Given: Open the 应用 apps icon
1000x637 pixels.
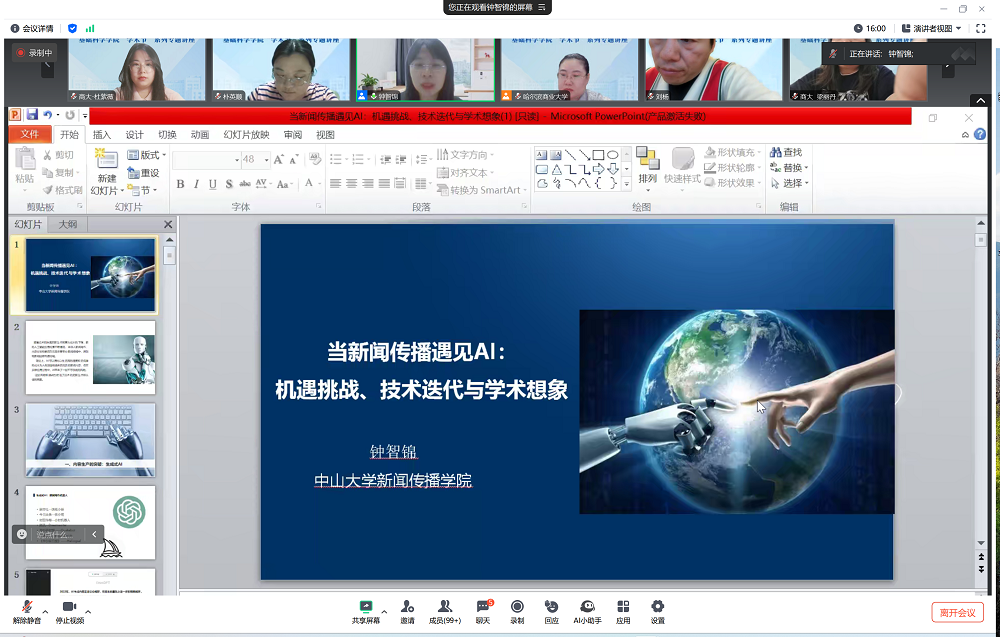Looking at the screenshot, I should (623, 607).
